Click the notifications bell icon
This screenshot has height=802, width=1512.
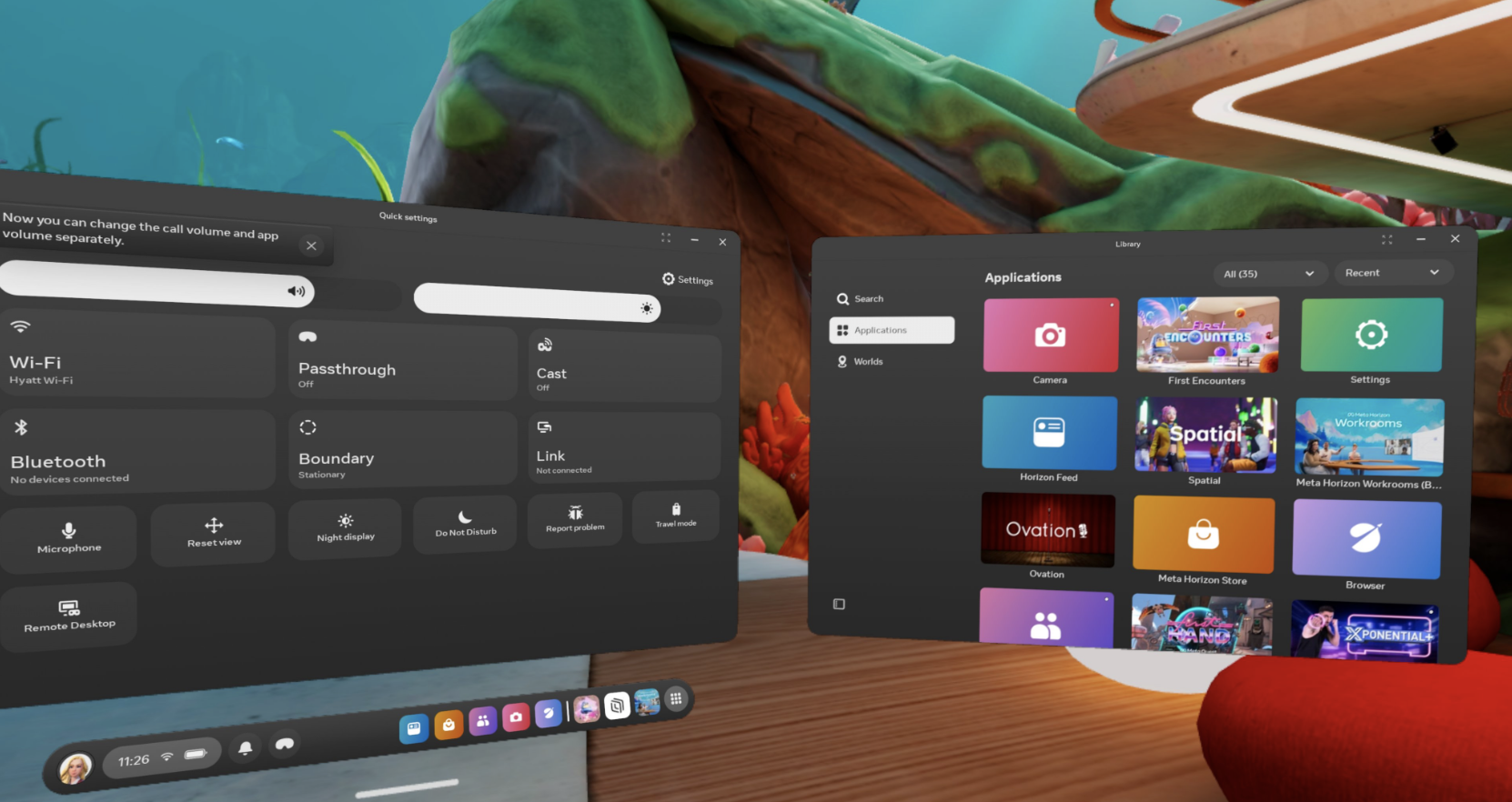tap(245, 747)
